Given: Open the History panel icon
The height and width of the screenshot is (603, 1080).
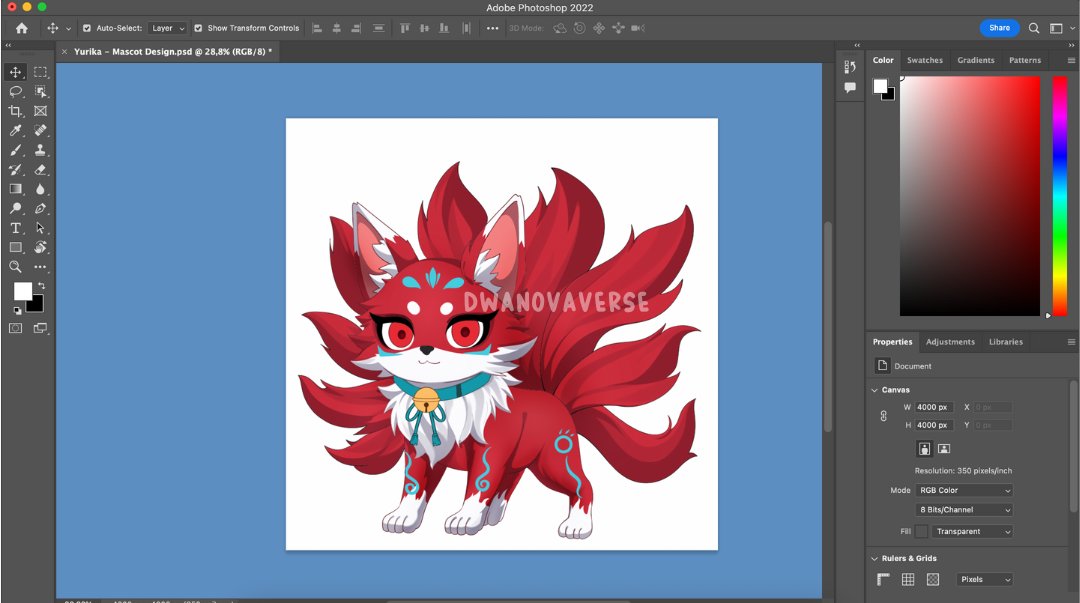Looking at the screenshot, I should [x=850, y=67].
